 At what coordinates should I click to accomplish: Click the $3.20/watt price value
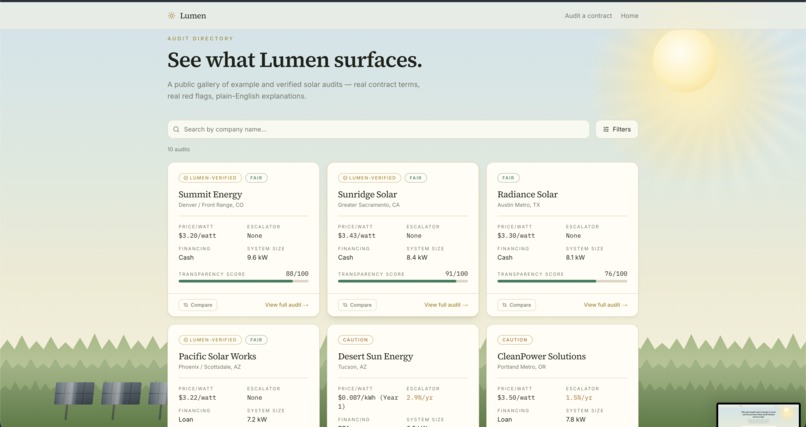tap(197, 236)
